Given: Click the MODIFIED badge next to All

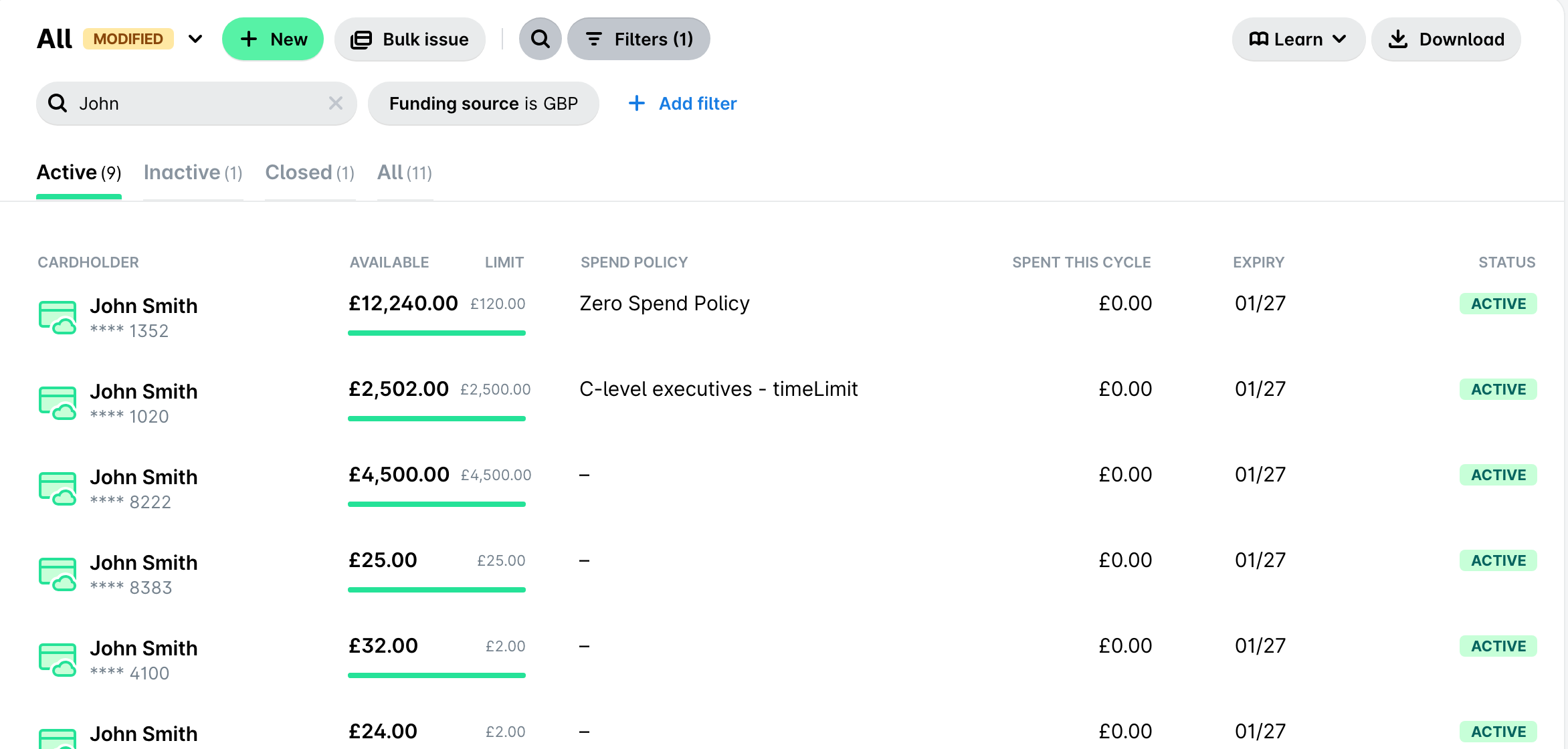Looking at the screenshot, I should point(128,39).
